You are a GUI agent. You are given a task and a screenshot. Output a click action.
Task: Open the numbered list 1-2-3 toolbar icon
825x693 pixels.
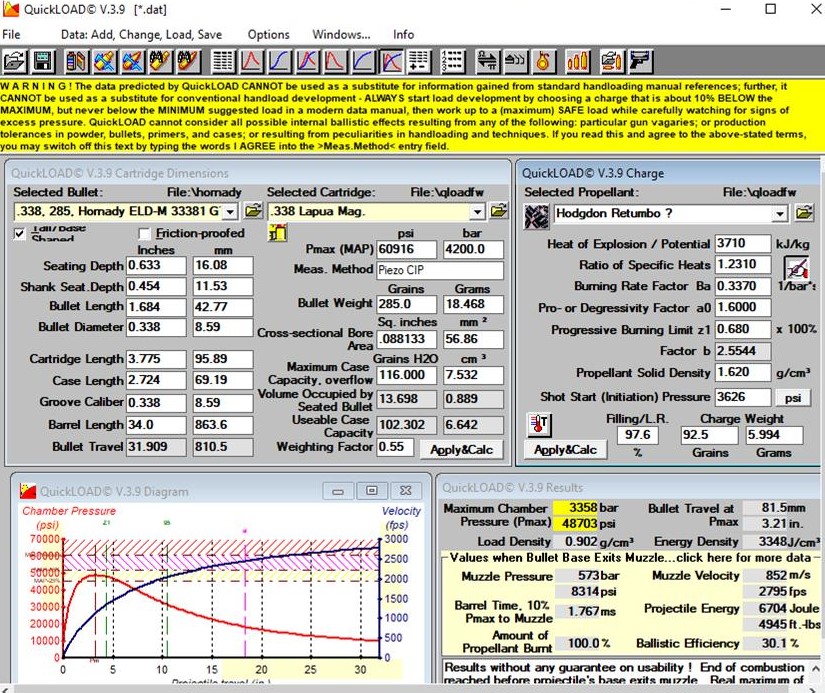(452, 62)
